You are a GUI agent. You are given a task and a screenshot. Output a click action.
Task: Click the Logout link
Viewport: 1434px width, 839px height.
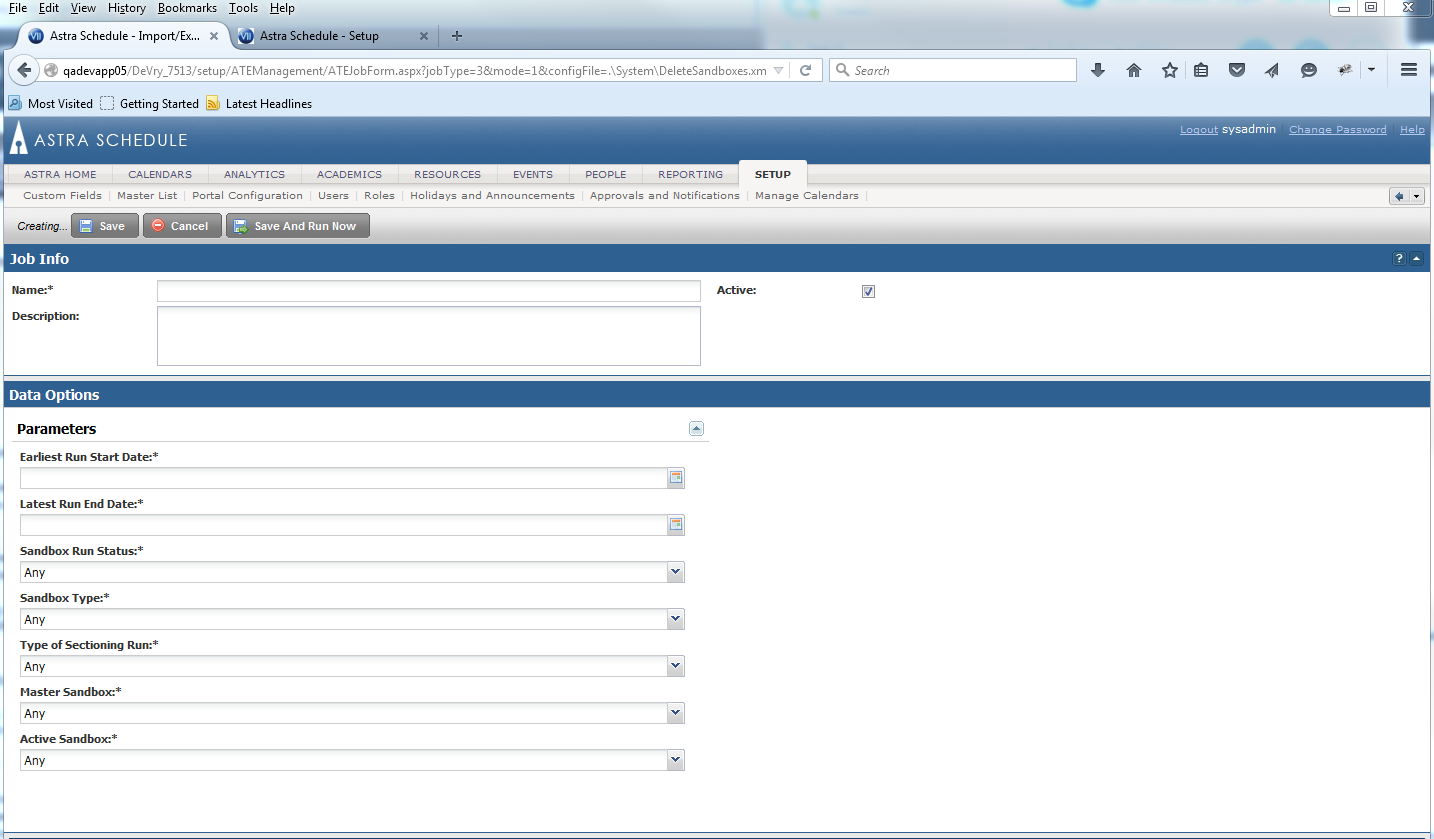[x=1199, y=130]
